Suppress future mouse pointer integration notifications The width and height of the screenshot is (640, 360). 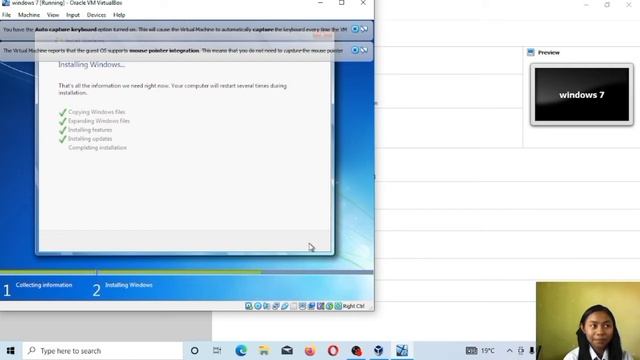(364, 50)
